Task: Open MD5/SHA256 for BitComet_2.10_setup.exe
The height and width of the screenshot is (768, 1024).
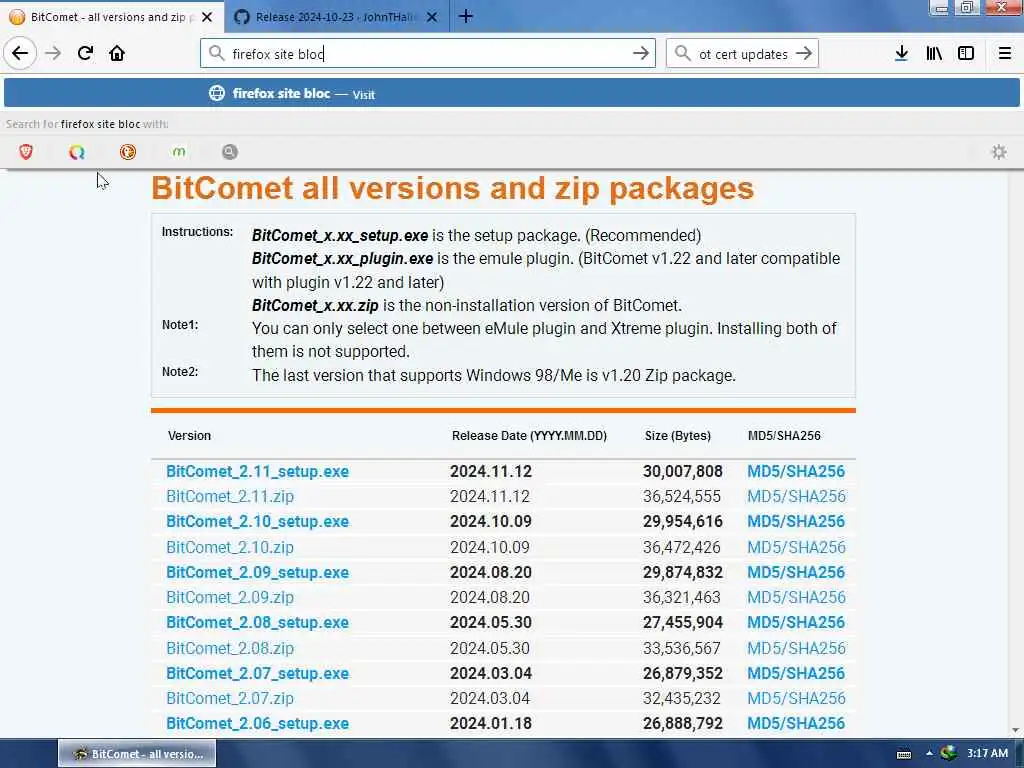Action: (x=796, y=522)
